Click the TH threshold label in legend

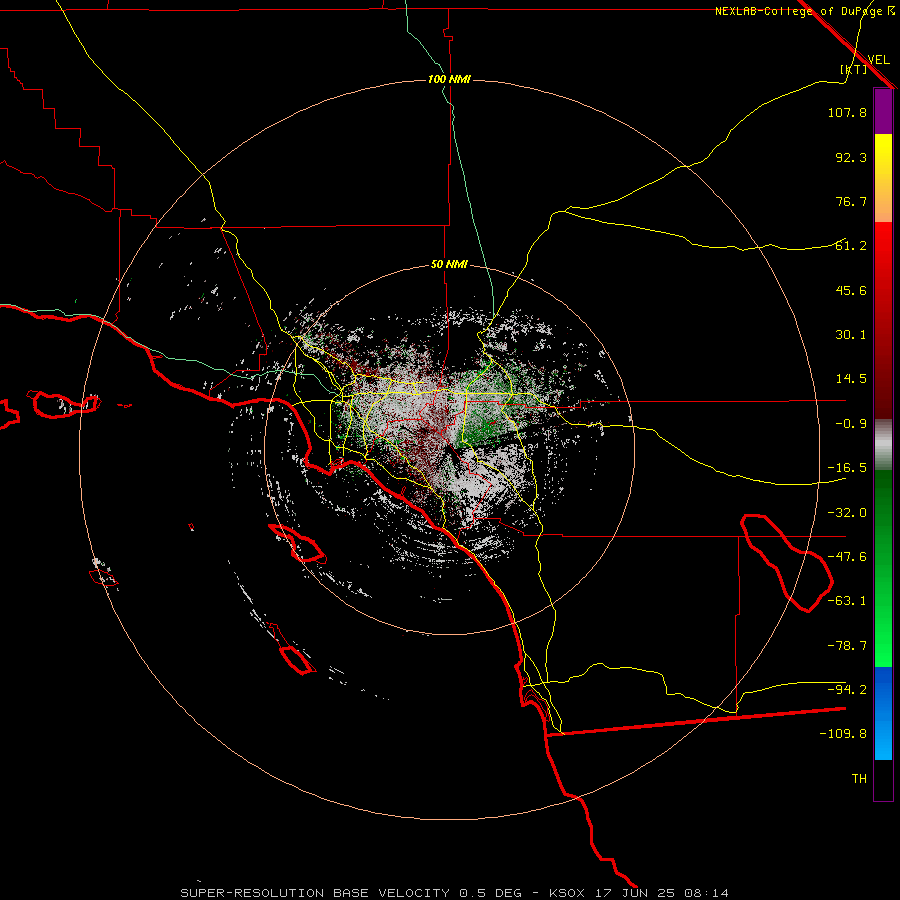coord(859,779)
